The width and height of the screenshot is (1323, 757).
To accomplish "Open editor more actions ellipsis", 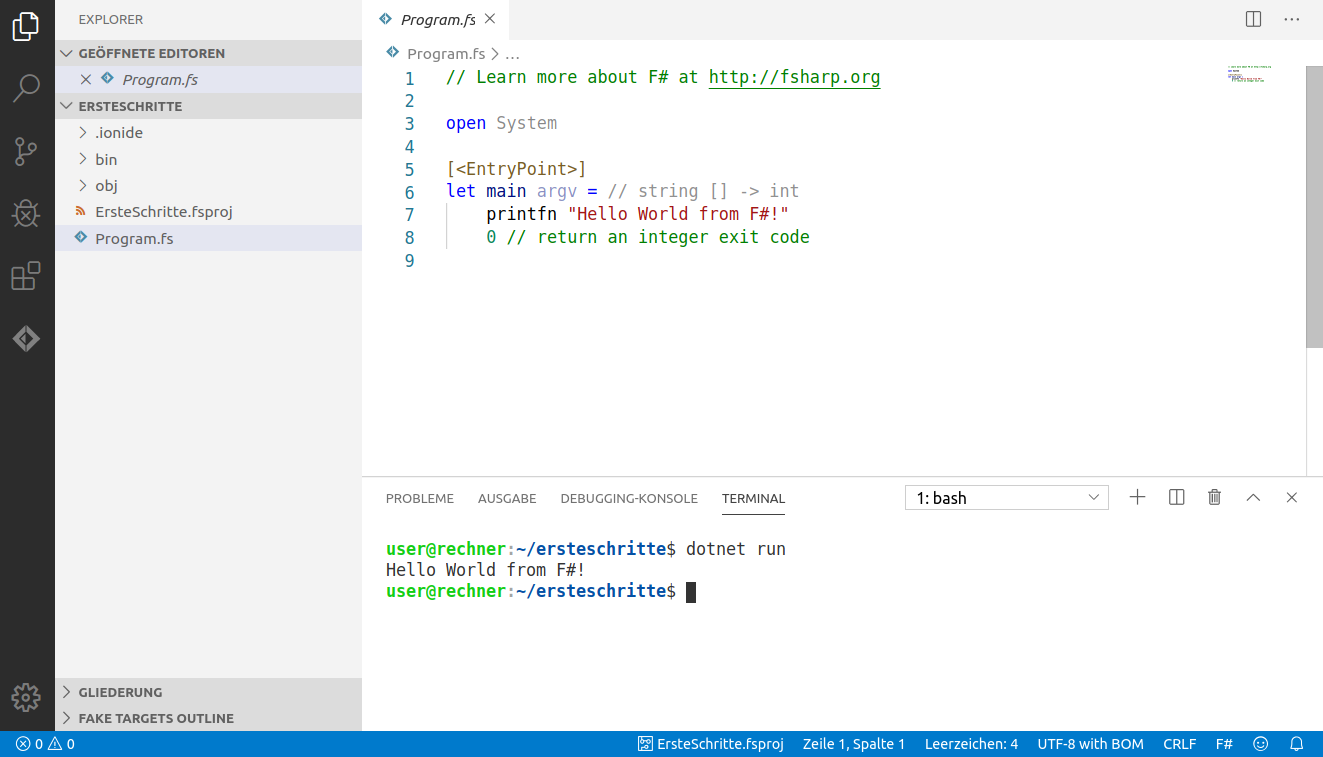I will coord(1292,19).
